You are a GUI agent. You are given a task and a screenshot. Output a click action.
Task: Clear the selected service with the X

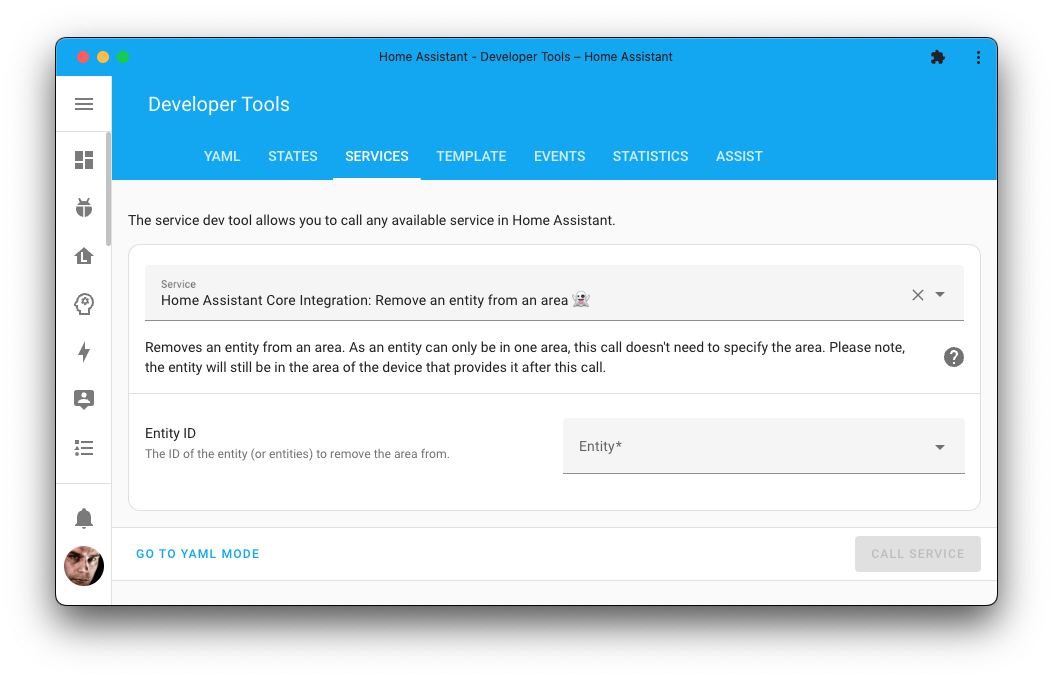917,294
